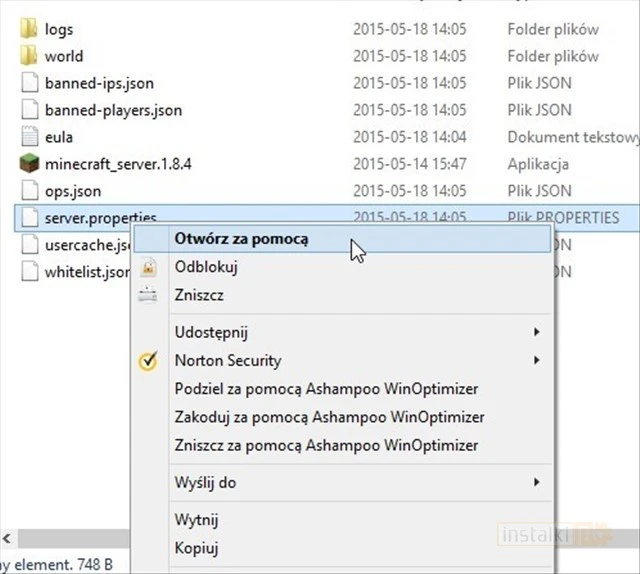Select the Minecraft server application icon
This screenshot has height=574, width=640.
(x=28, y=164)
